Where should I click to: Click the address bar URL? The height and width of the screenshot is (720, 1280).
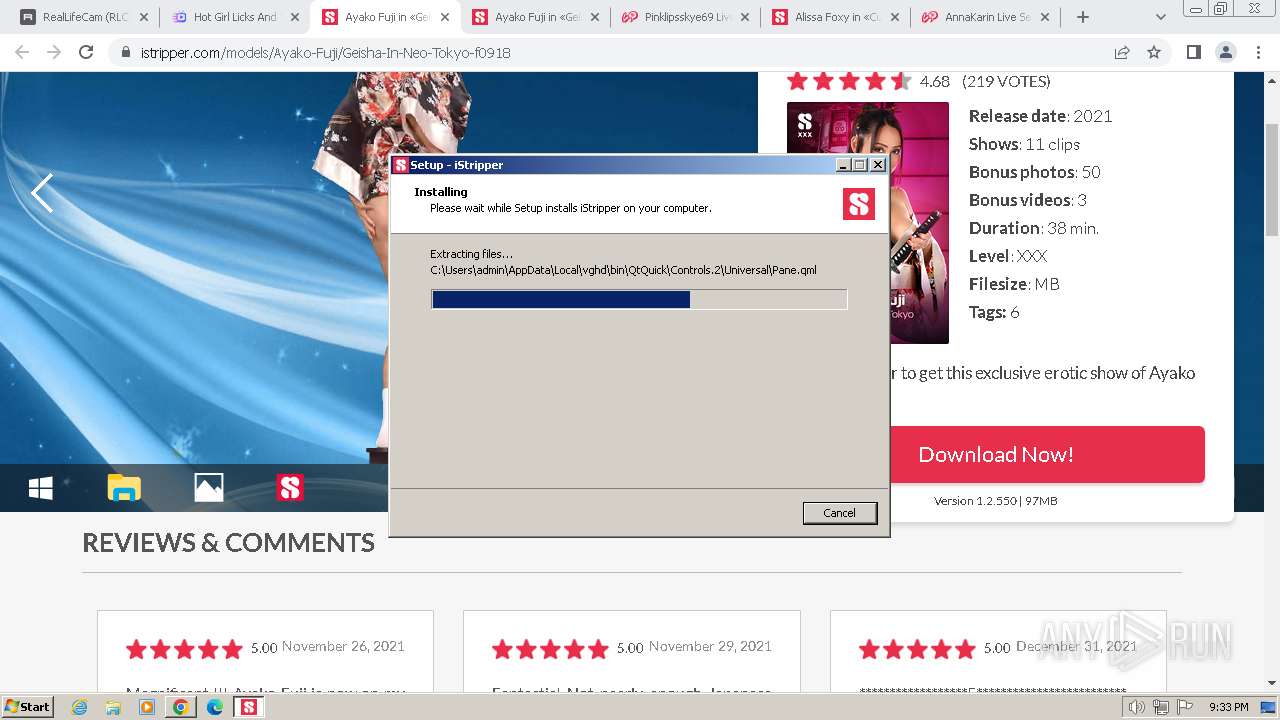click(x=325, y=53)
